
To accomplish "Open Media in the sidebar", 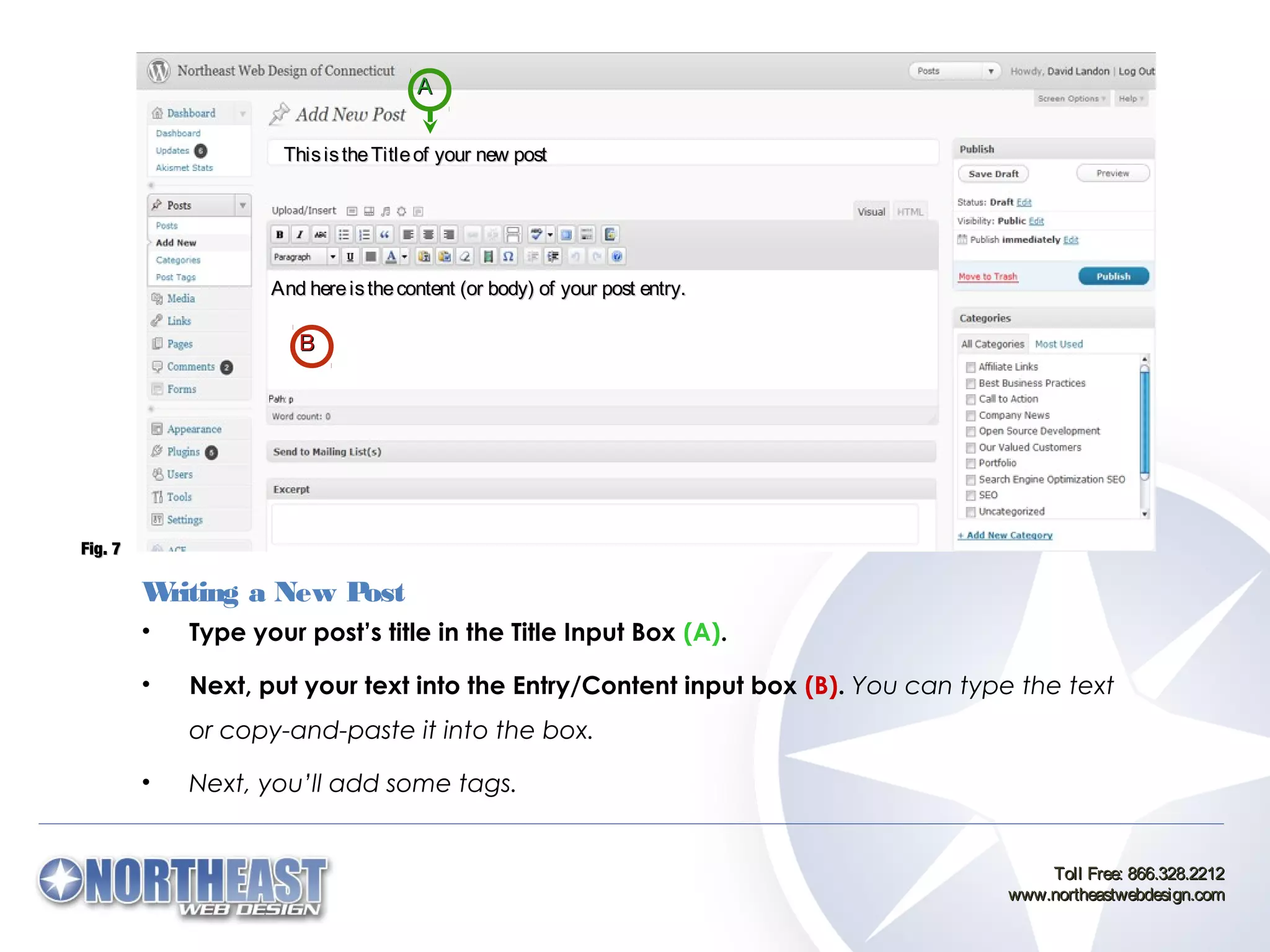I will tap(181, 299).
